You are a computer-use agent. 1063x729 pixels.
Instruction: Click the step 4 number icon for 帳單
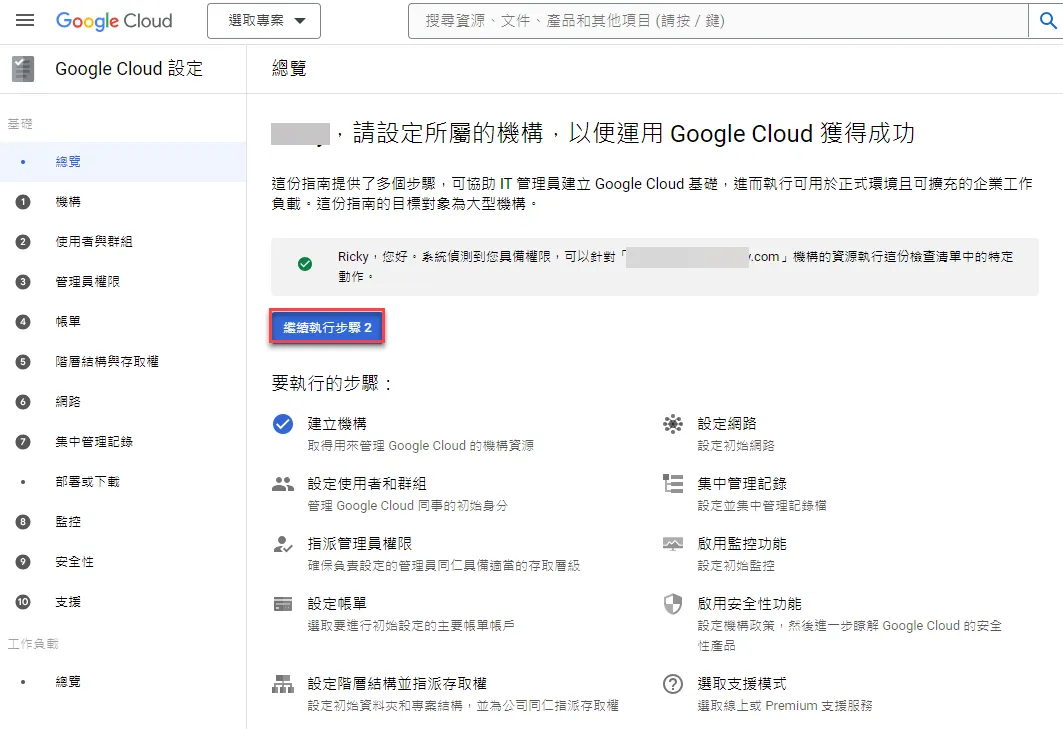(23, 321)
